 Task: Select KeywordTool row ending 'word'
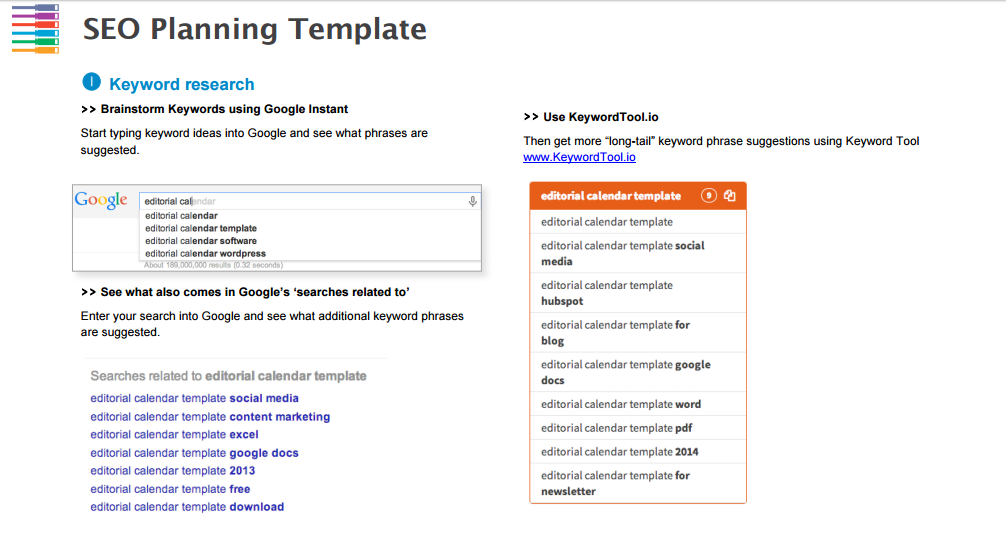638,404
